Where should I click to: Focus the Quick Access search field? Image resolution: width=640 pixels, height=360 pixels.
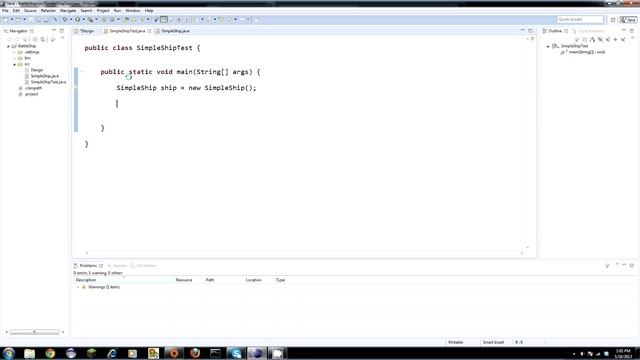(x=580, y=20)
